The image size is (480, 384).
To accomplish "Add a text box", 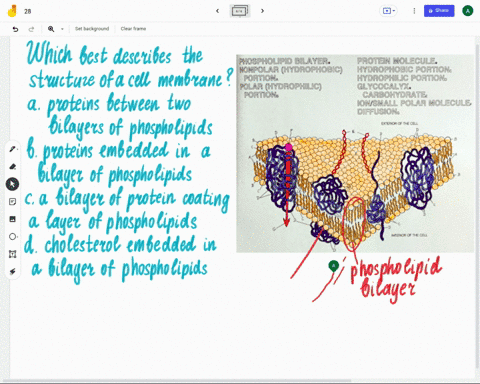I will coord(13,254).
